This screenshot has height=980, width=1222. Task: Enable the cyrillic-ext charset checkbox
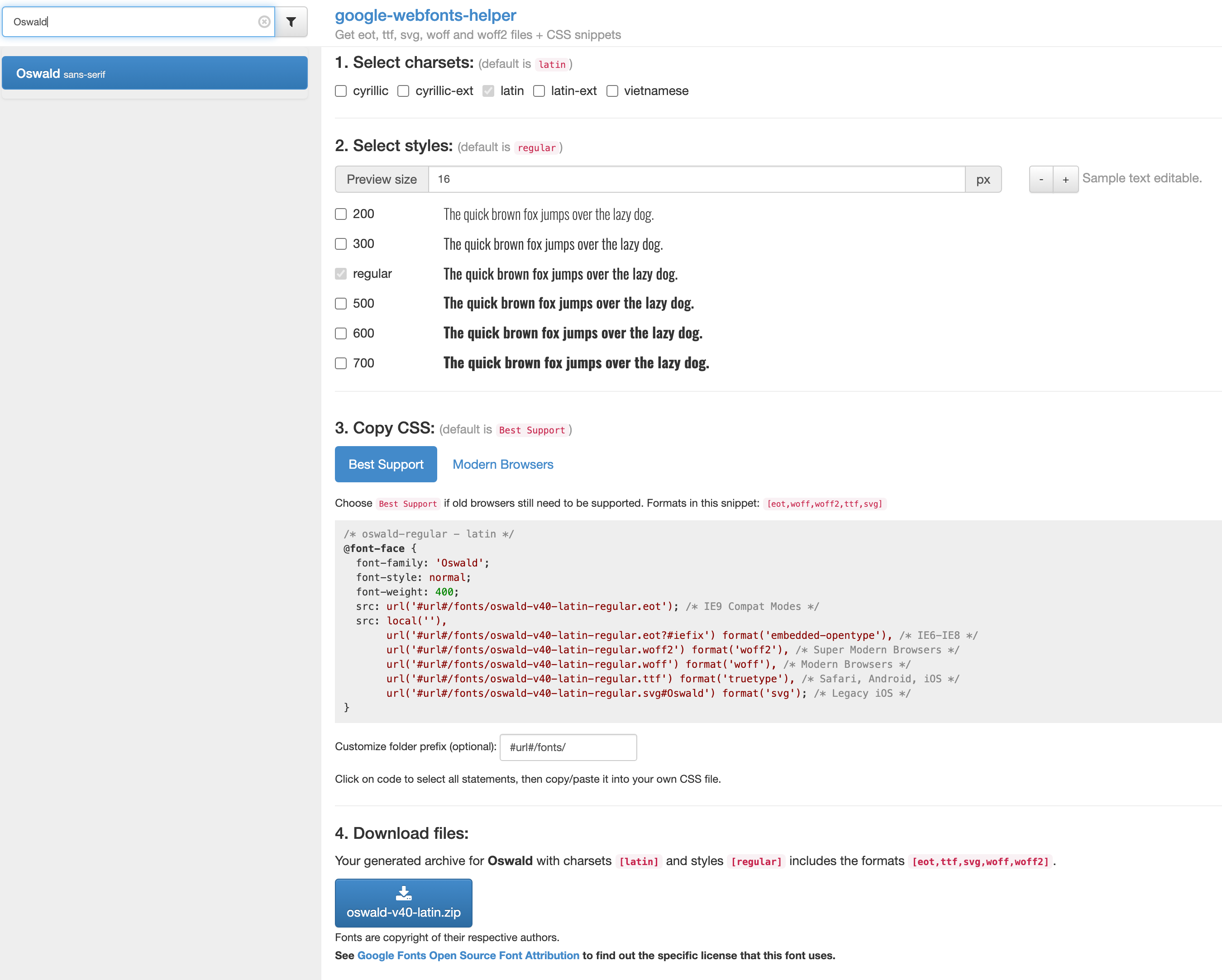pyautogui.click(x=404, y=91)
